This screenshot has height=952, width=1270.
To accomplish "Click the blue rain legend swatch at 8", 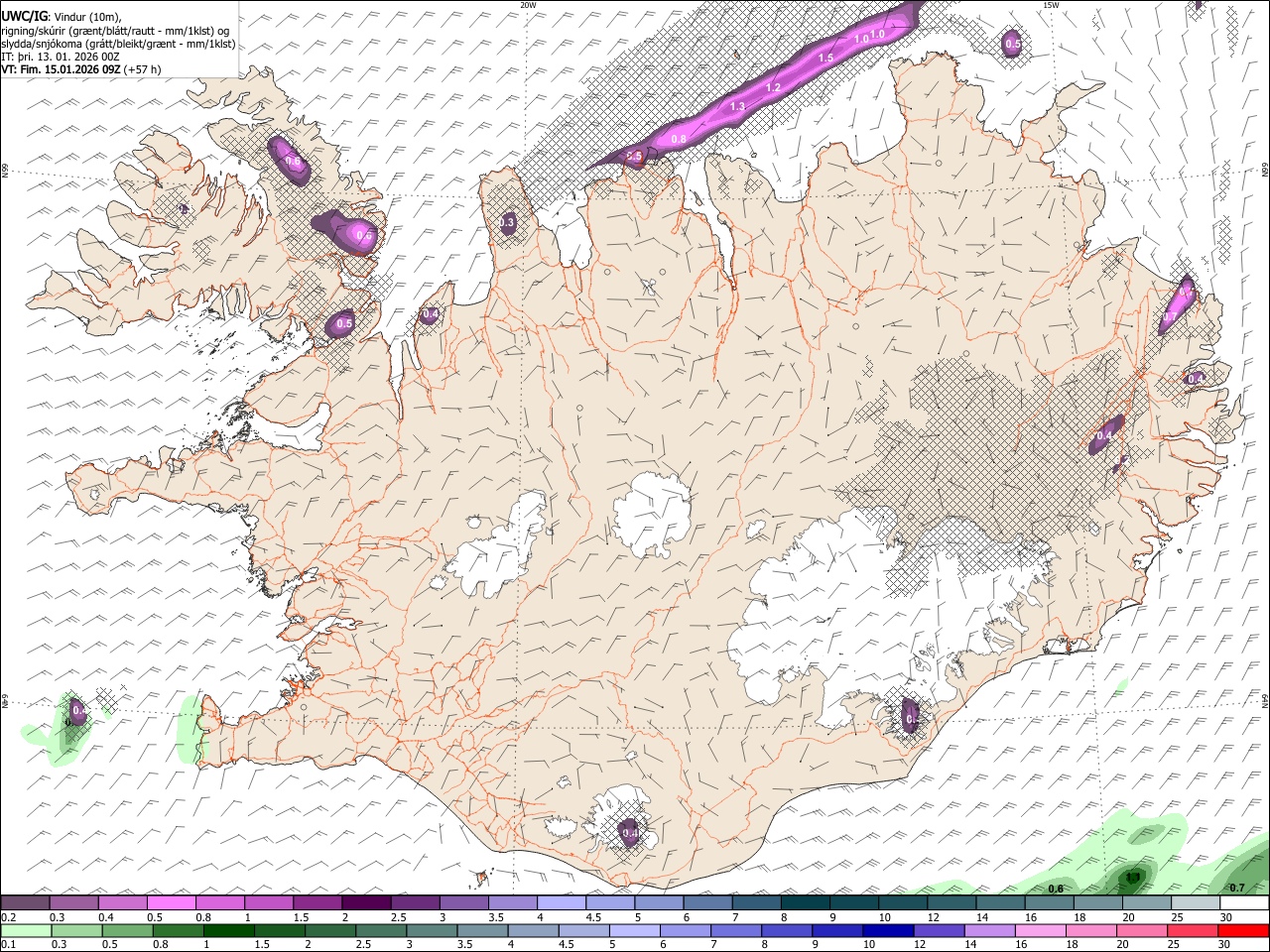I will [x=787, y=930].
